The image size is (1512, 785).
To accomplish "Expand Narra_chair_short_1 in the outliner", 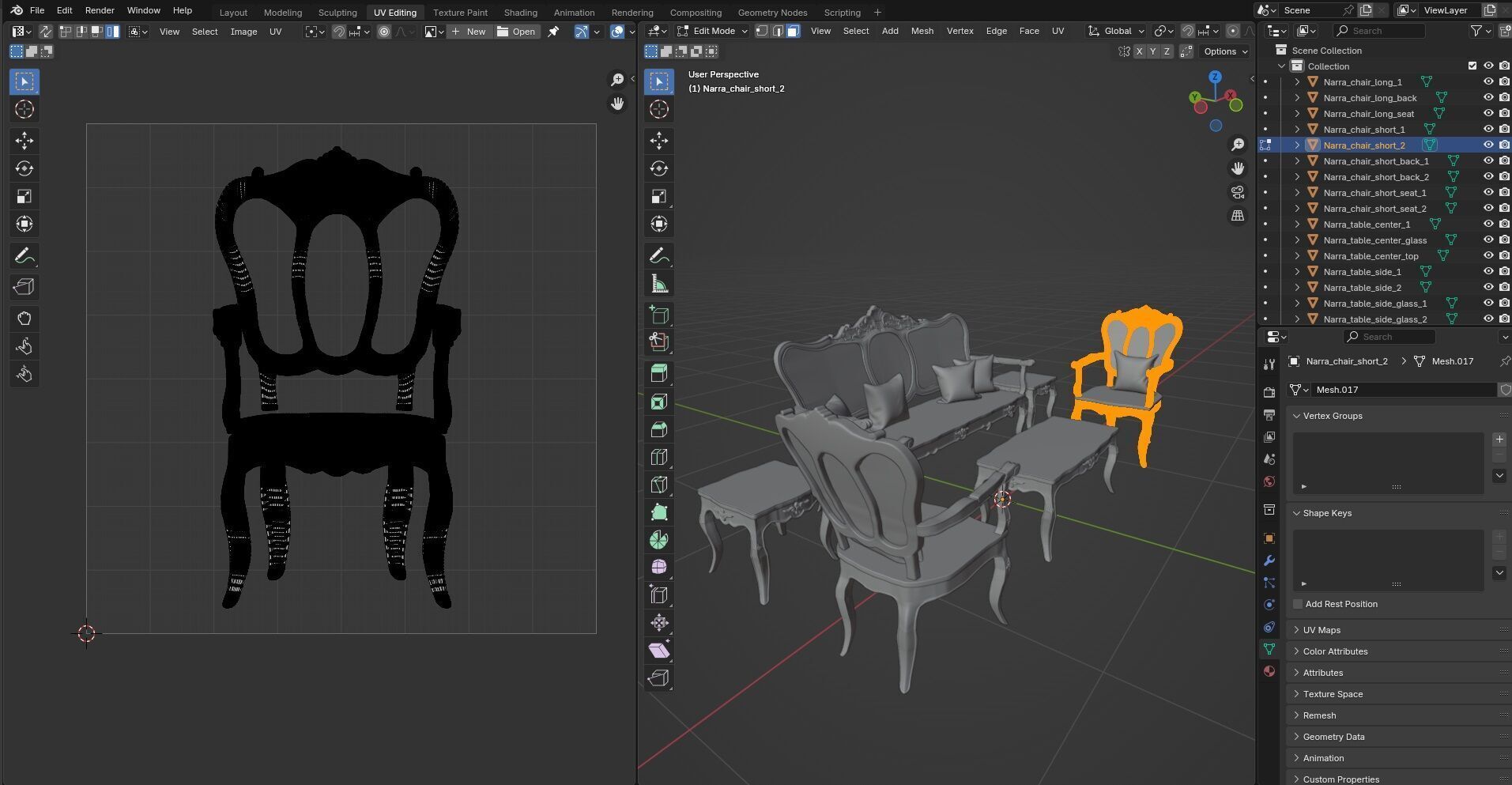I will tap(1297, 130).
